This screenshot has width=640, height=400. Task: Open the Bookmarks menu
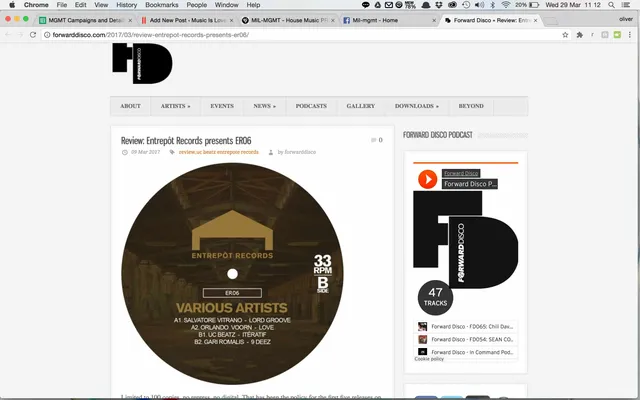(162, 5)
